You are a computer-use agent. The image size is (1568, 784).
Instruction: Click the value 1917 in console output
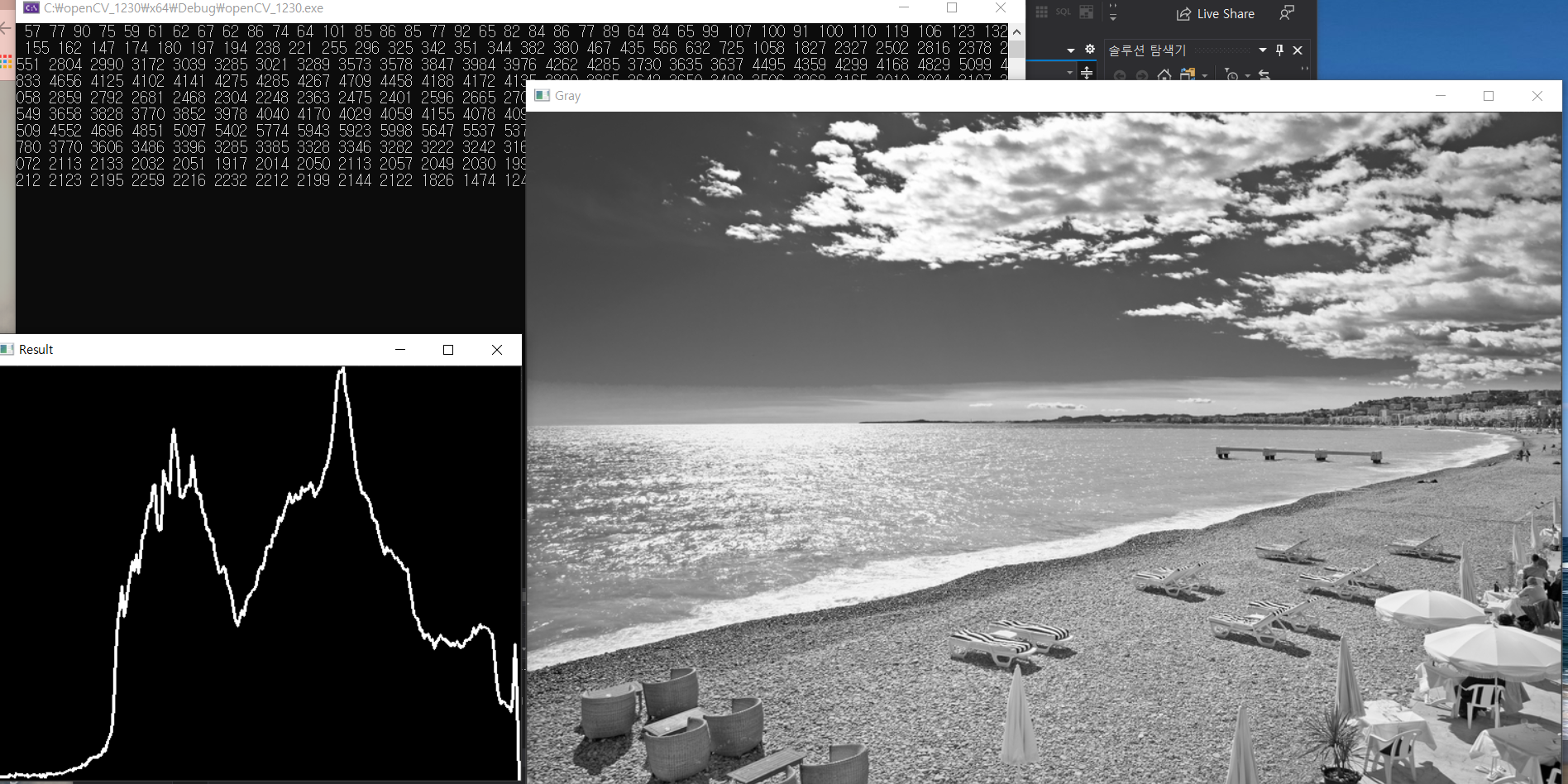pos(231,164)
